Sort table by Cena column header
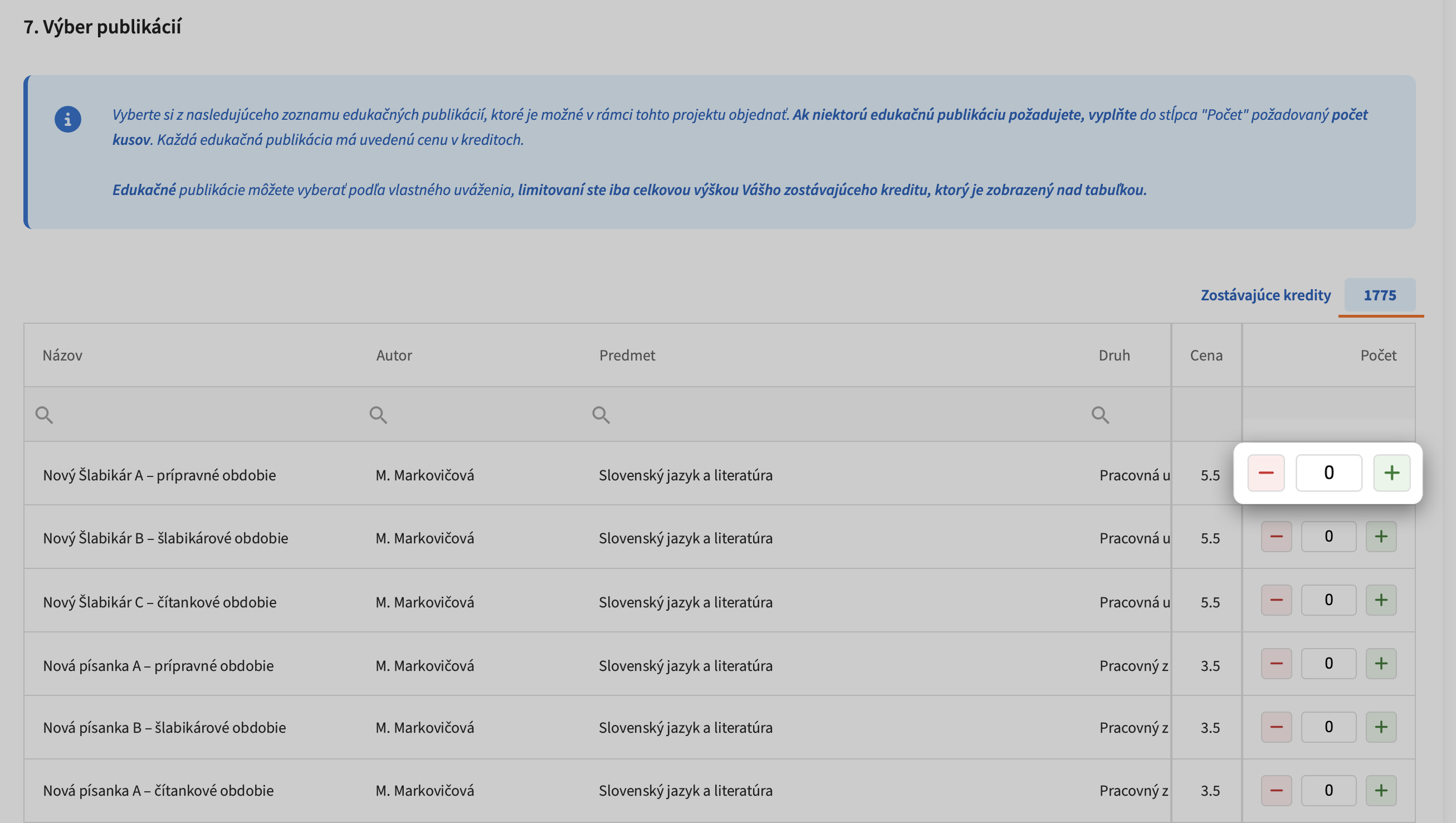1456x823 pixels. 1206,355
